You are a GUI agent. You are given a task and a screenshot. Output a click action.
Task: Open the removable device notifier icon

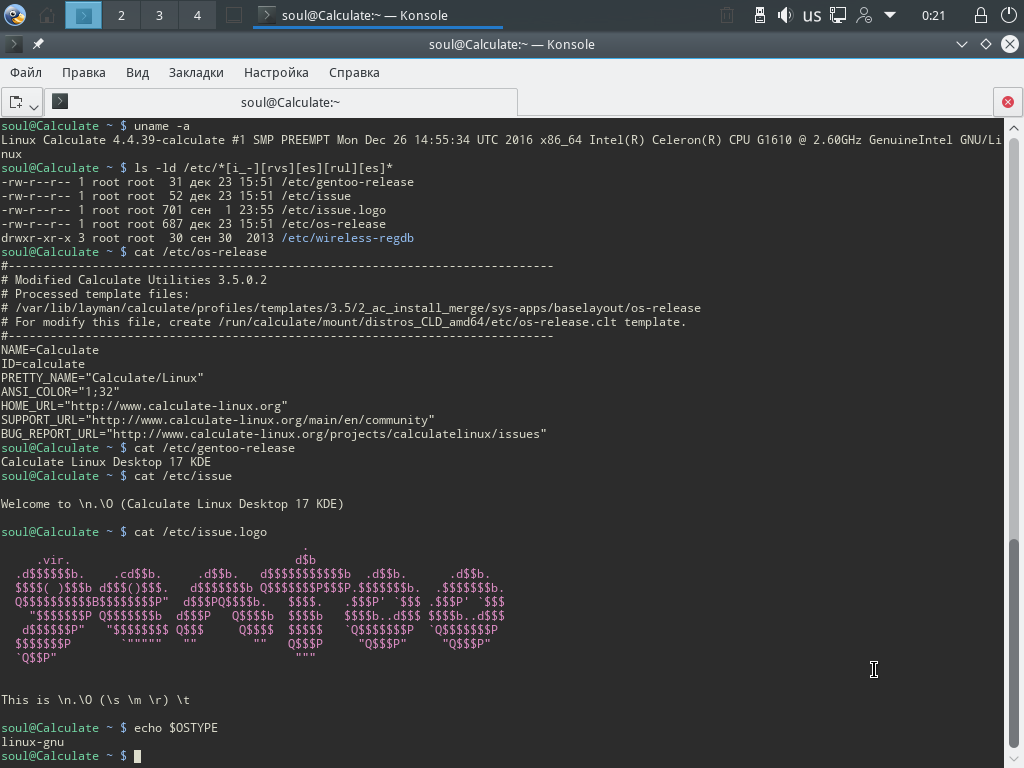click(x=760, y=15)
